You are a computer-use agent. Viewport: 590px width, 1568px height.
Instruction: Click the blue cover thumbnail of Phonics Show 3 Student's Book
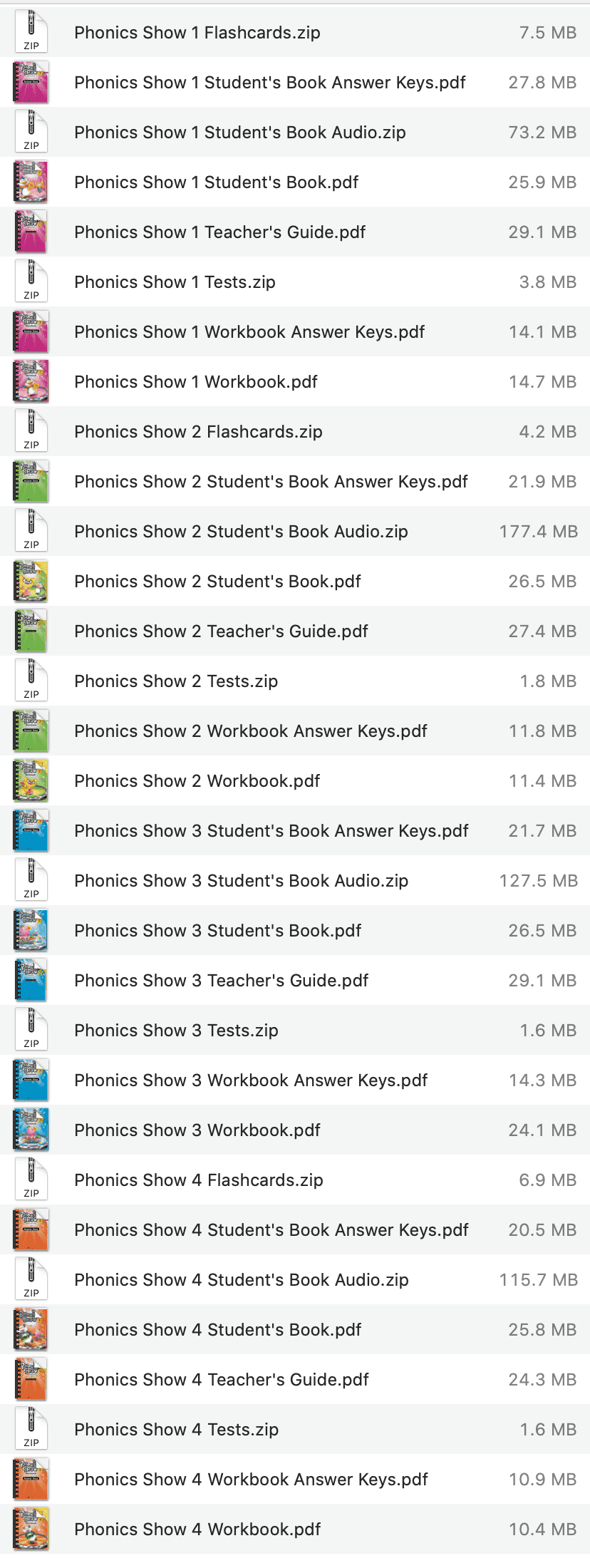click(31, 930)
